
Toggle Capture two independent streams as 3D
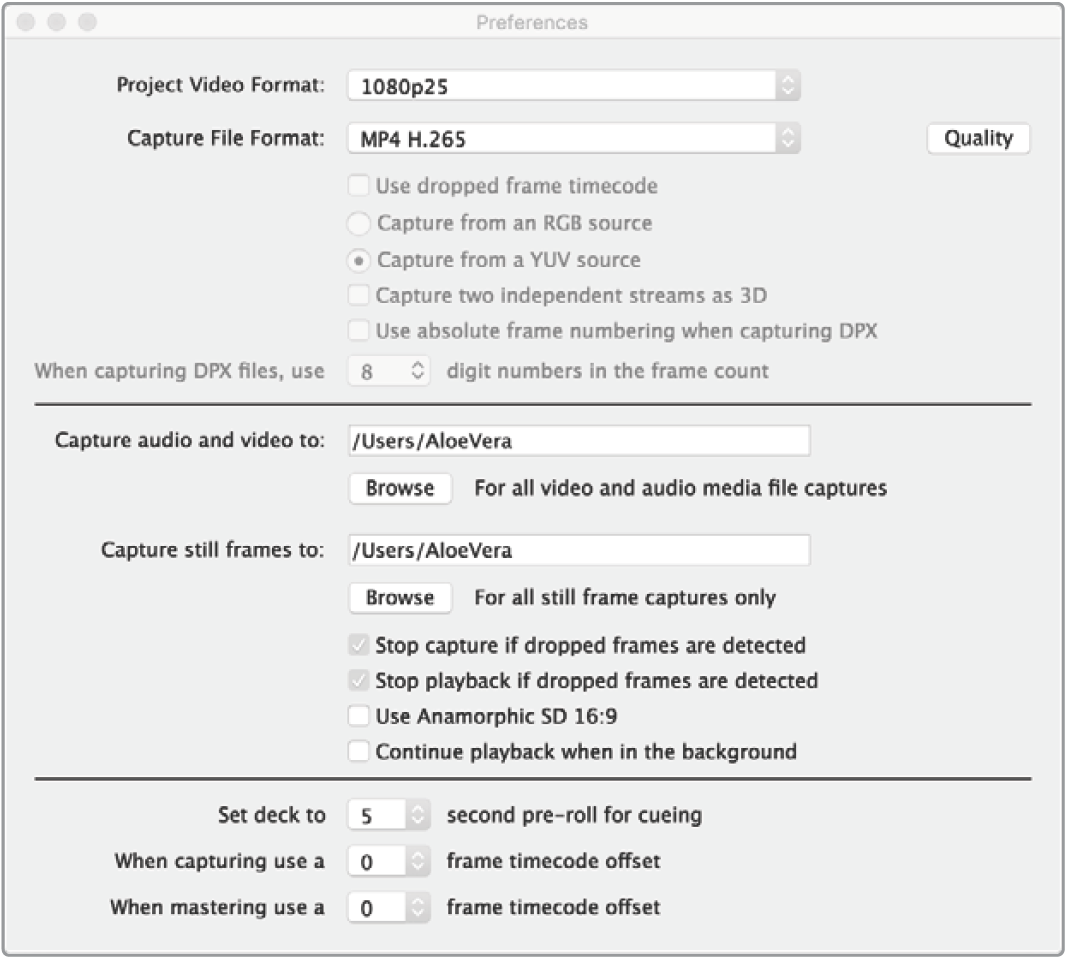coord(358,296)
